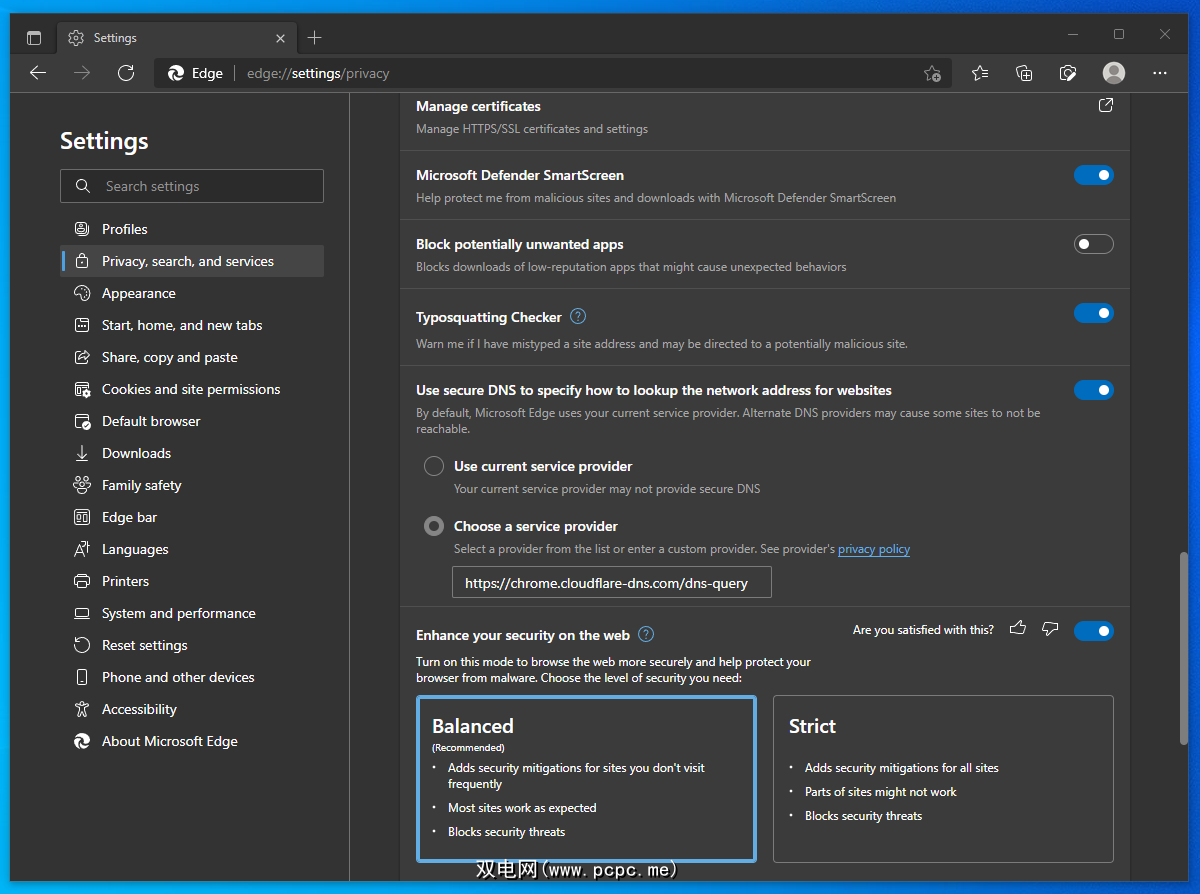Image resolution: width=1200 pixels, height=894 pixels.
Task: Click the browser refresh icon
Action: (126, 73)
